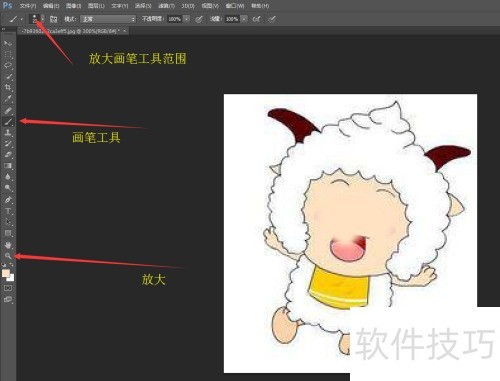Open the blending mode 正常 dropdown
Image resolution: width=500 pixels, height=381 pixels.
click(x=108, y=19)
